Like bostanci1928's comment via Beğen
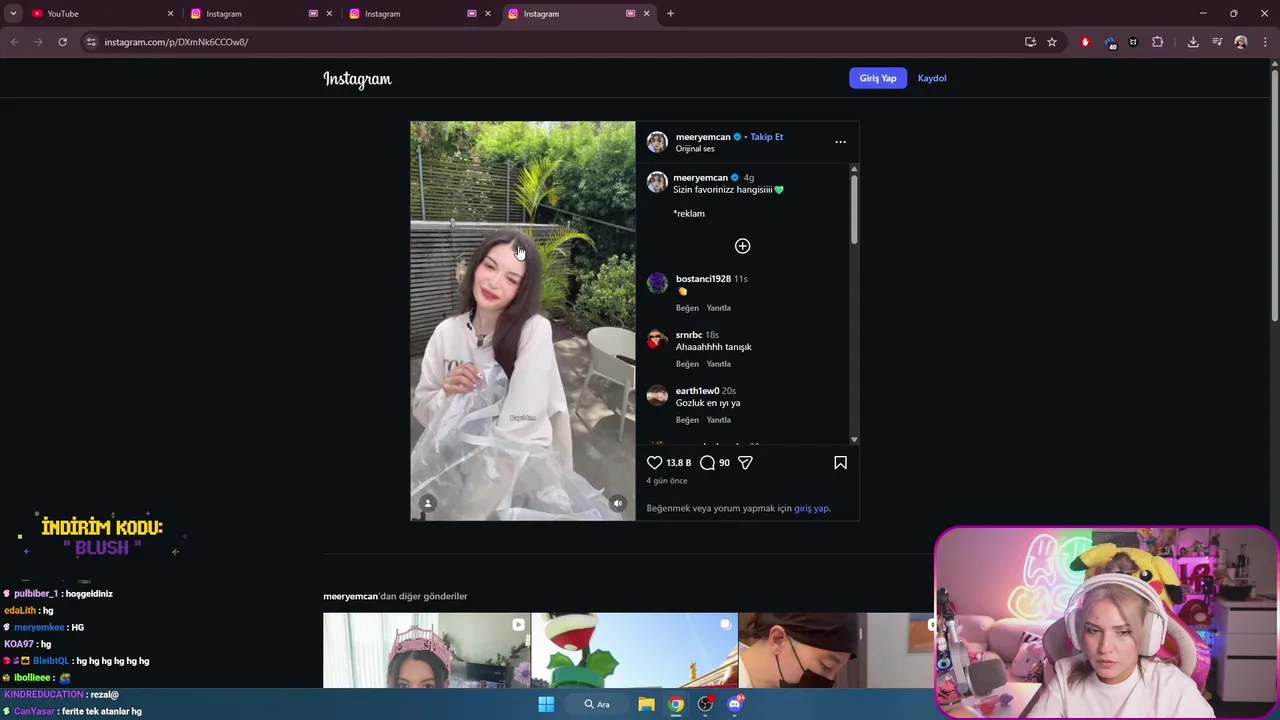This screenshot has width=1280, height=720. [x=687, y=308]
